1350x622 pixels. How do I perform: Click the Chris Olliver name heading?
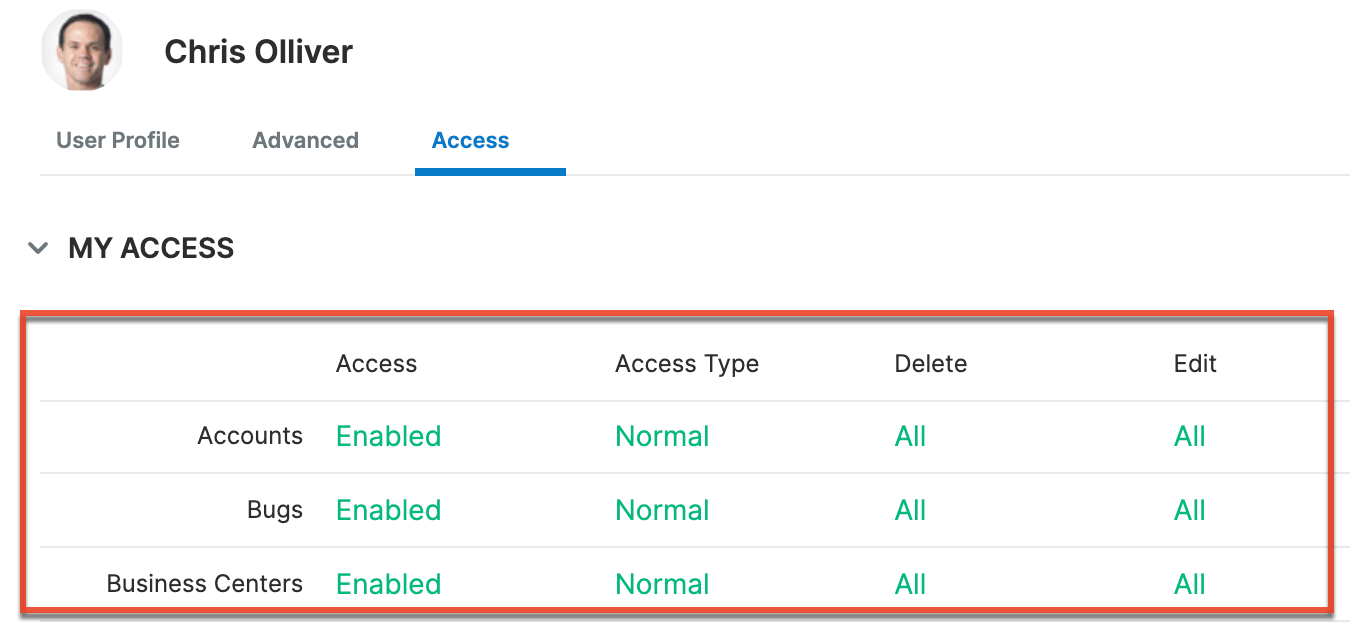258,52
